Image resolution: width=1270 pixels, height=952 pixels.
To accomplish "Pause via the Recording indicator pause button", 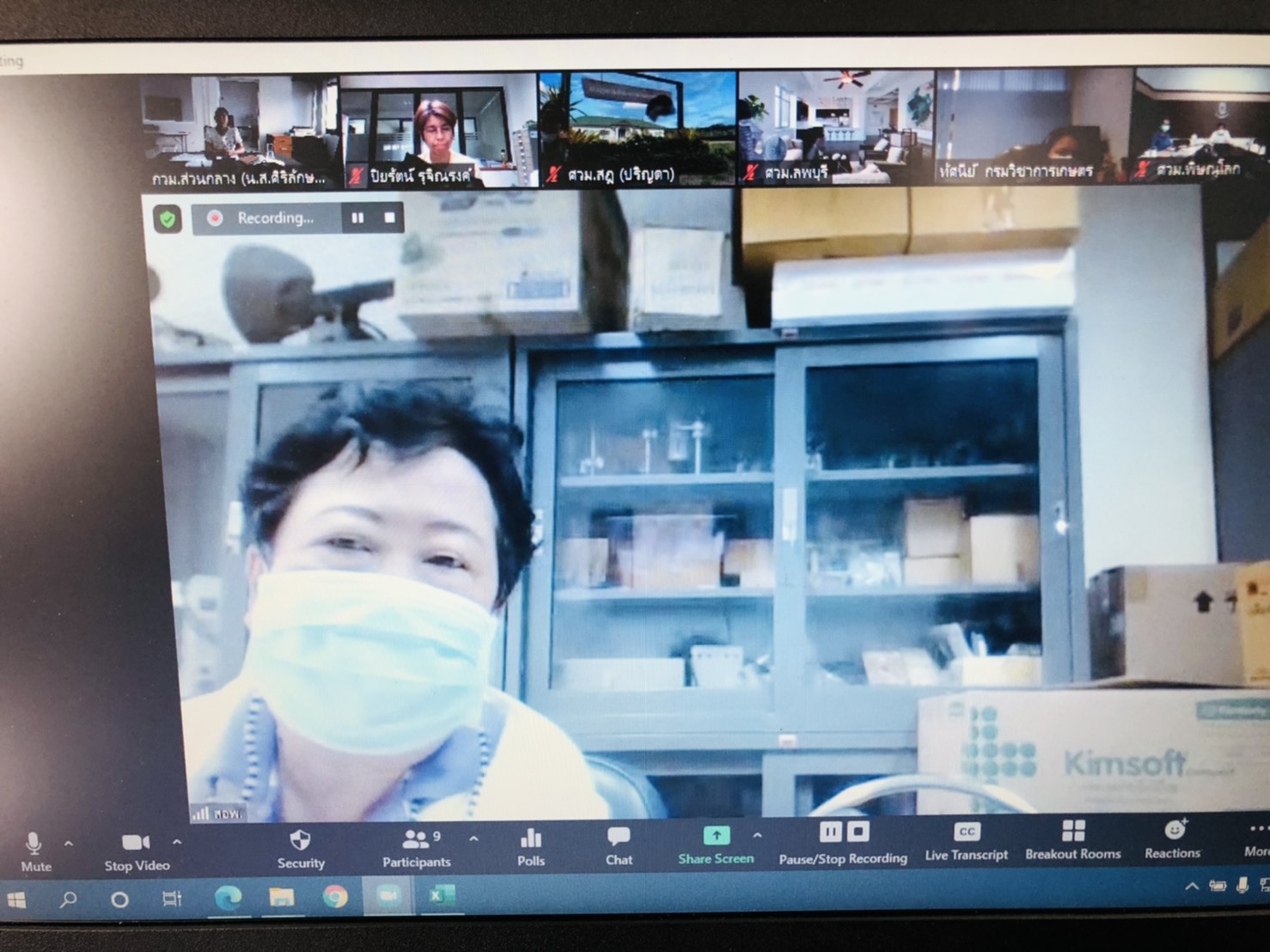I will [x=357, y=218].
